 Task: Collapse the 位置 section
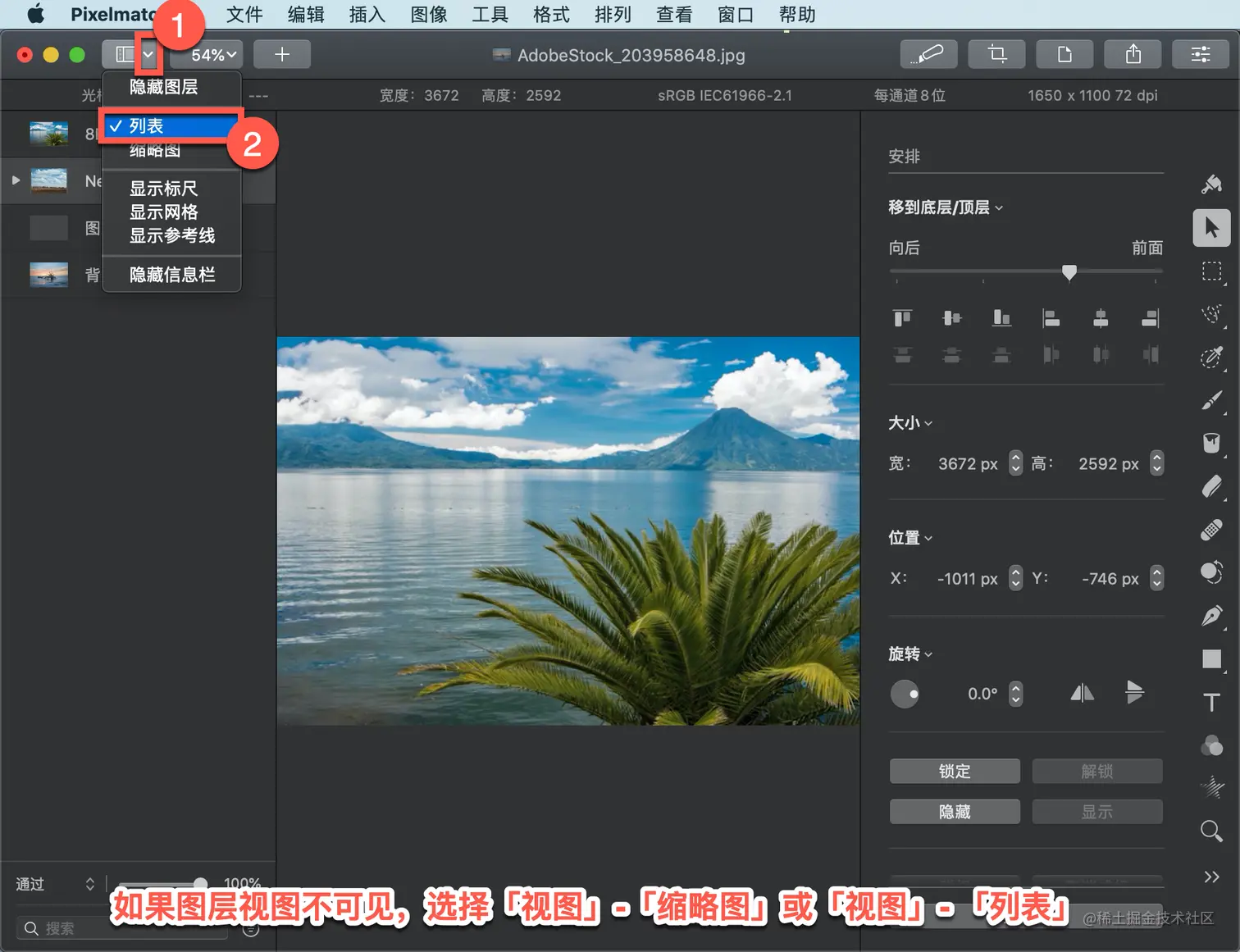[x=910, y=538]
